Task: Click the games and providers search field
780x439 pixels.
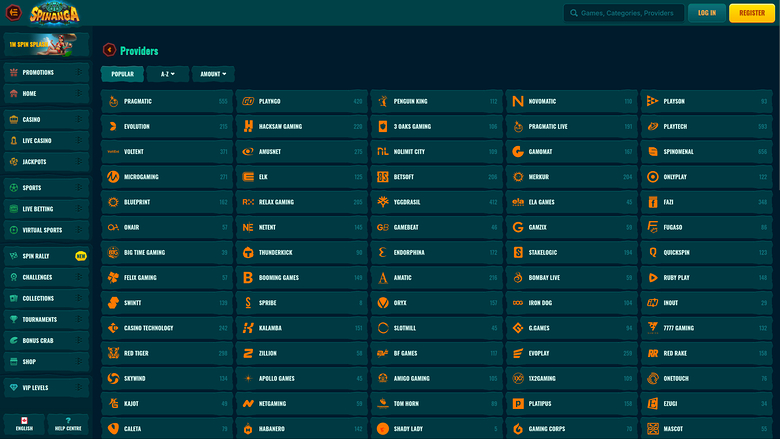Action: pyautogui.click(x=622, y=13)
